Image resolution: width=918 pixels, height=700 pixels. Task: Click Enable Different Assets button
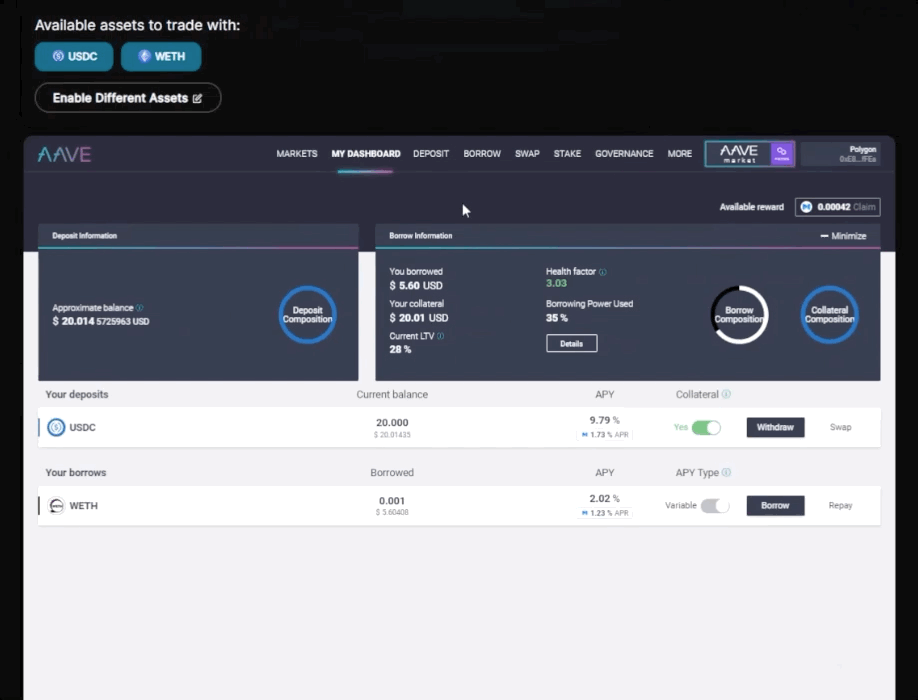pyautogui.click(x=128, y=98)
